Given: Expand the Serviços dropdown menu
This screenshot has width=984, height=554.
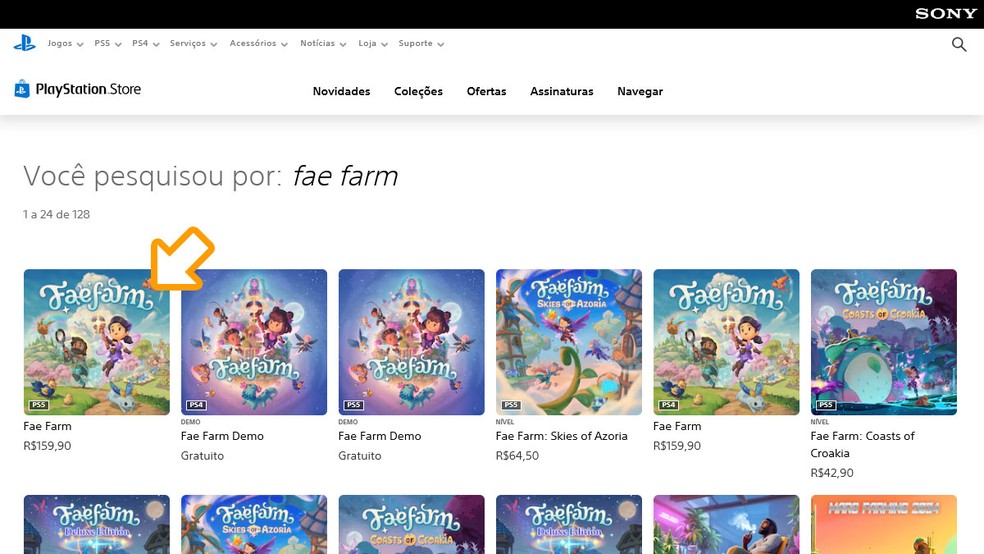Looking at the screenshot, I should pos(193,43).
